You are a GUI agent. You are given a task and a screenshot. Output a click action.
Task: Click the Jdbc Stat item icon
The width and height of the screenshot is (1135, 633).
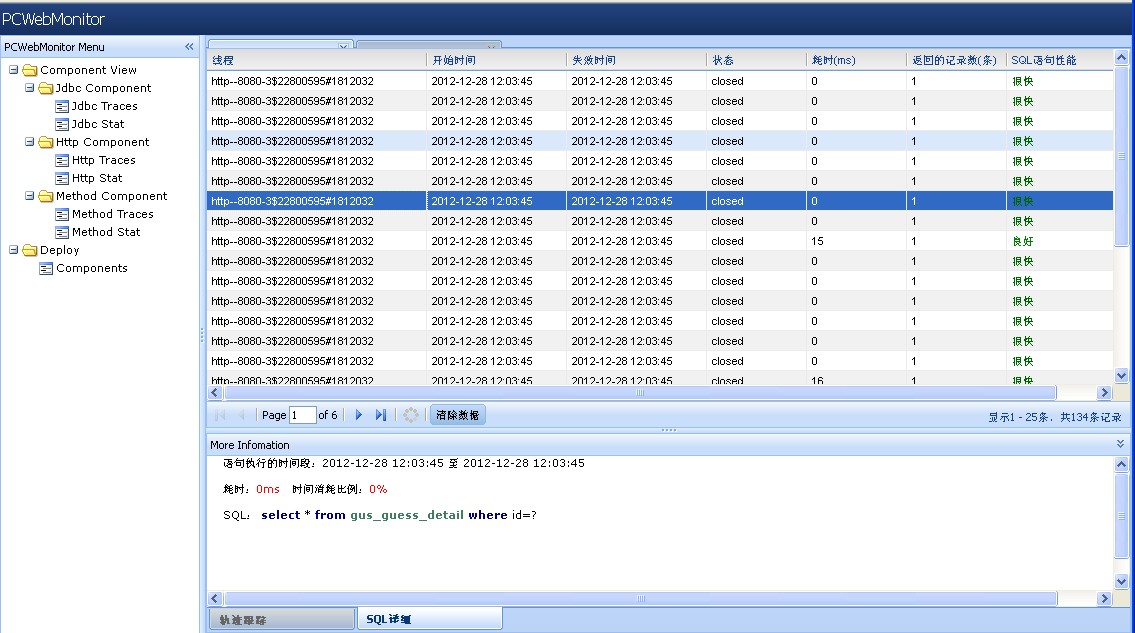(x=62, y=124)
